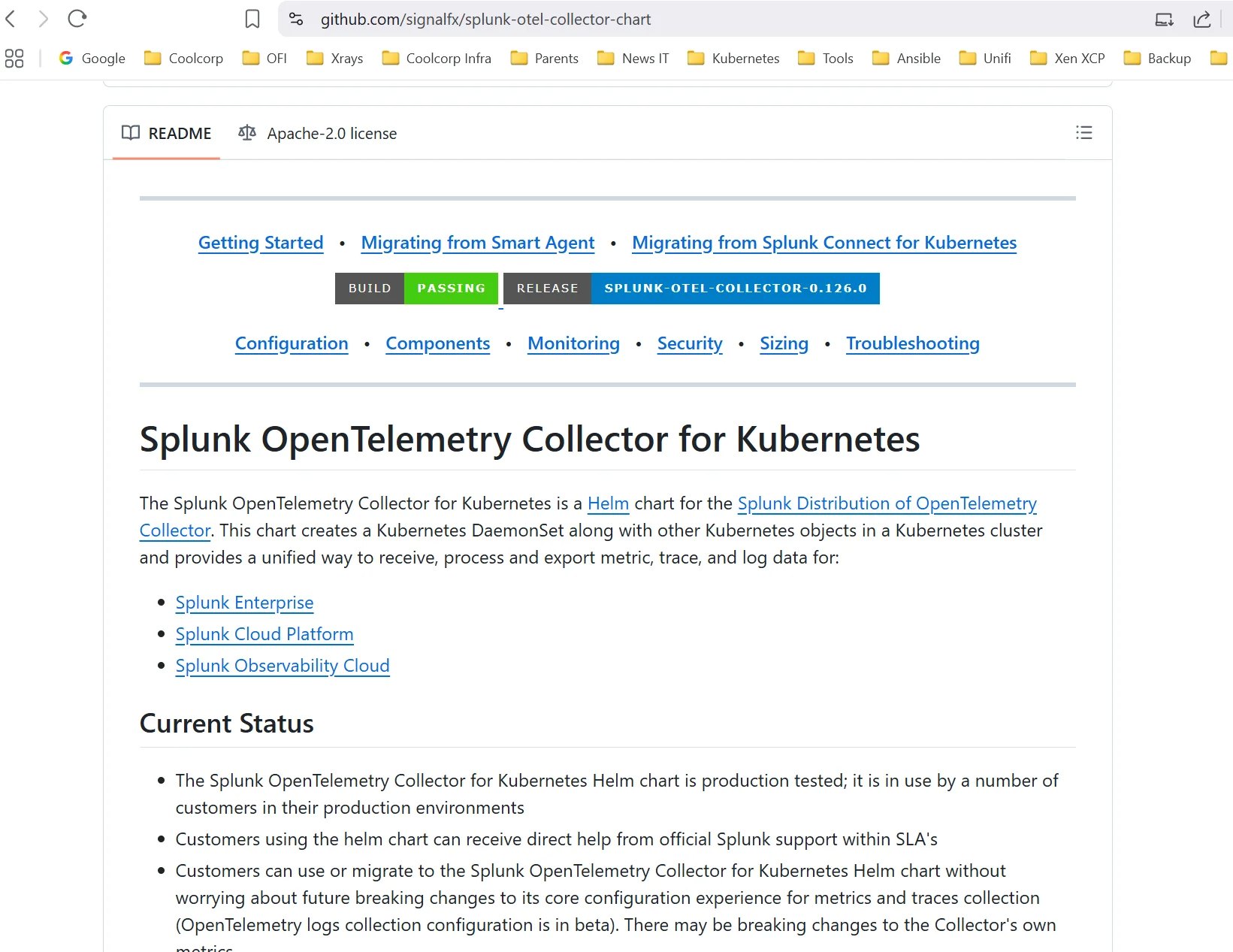This screenshot has height=952, width=1233.
Task: Follow Splunk Distribution of OpenTelemetry Collector link
Action: point(887,503)
